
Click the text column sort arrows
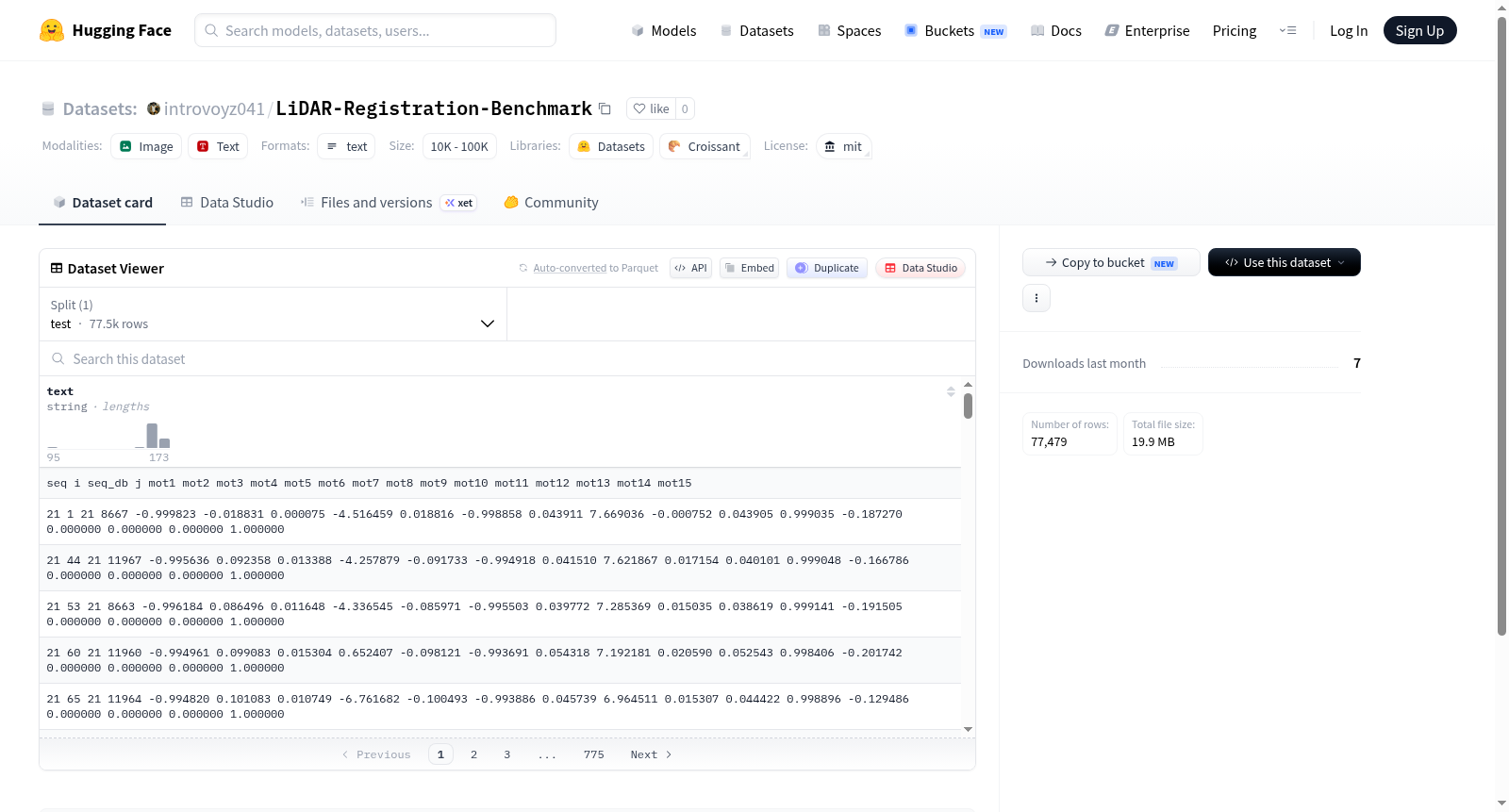click(x=951, y=391)
